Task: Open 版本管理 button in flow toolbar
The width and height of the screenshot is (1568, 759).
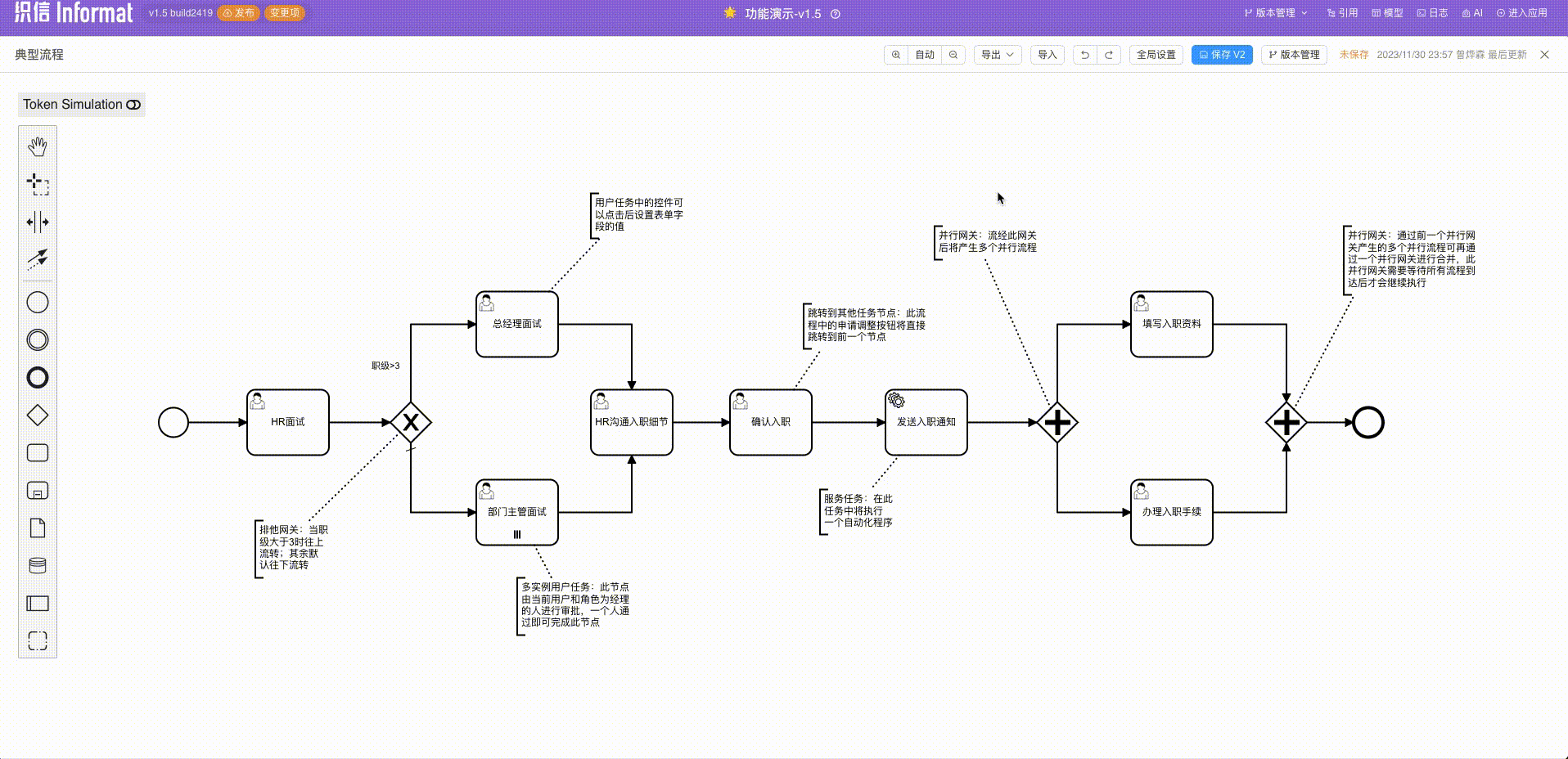Action: tap(1294, 55)
